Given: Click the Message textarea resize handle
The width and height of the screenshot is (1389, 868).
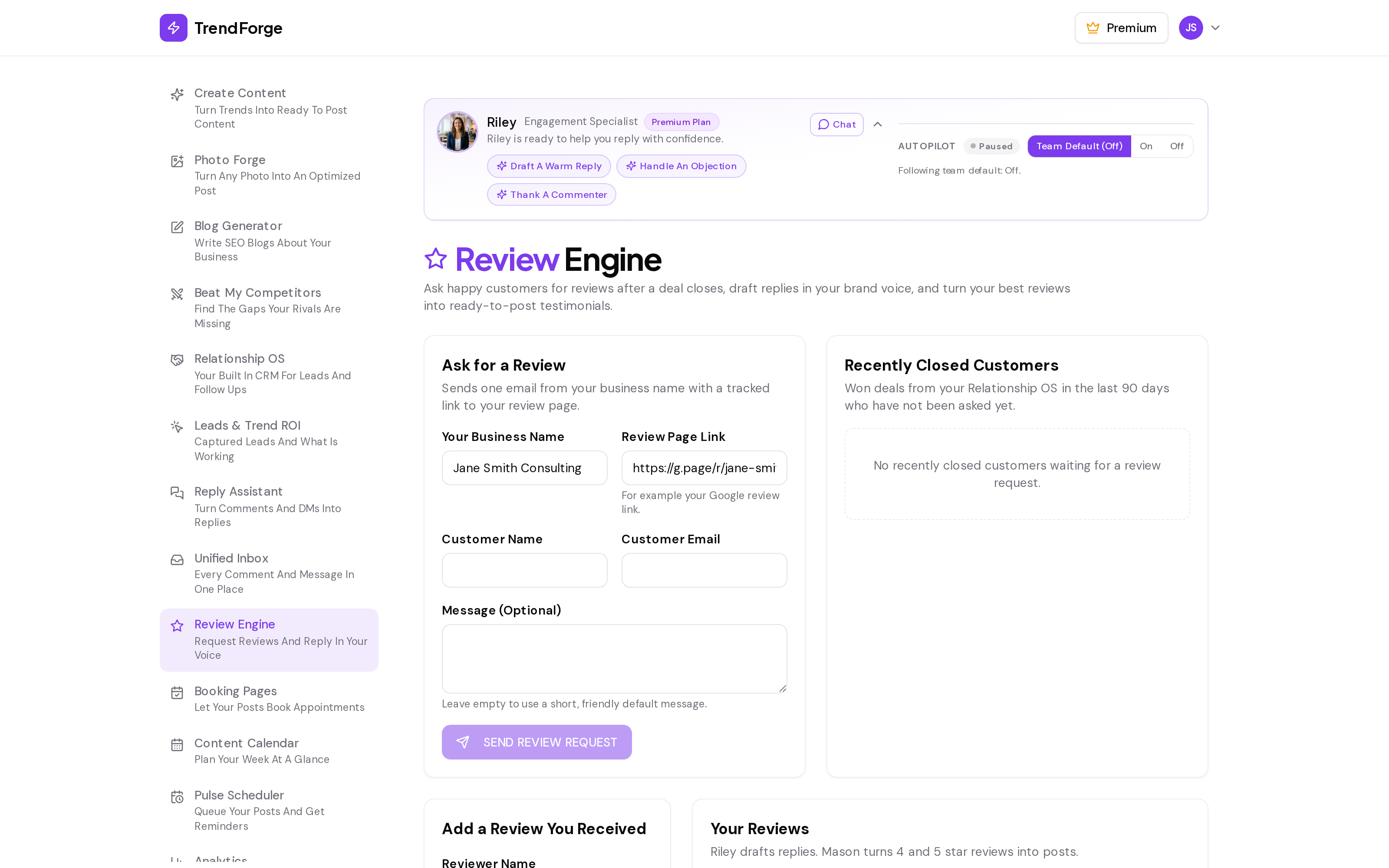Looking at the screenshot, I should coord(782,688).
